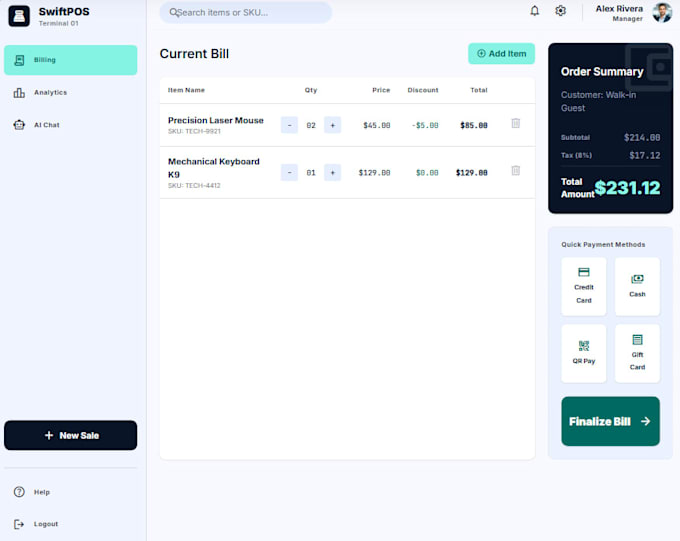Image resolution: width=680 pixels, height=541 pixels.
Task: Click the $17.12 tax value
Action: tap(645, 155)
